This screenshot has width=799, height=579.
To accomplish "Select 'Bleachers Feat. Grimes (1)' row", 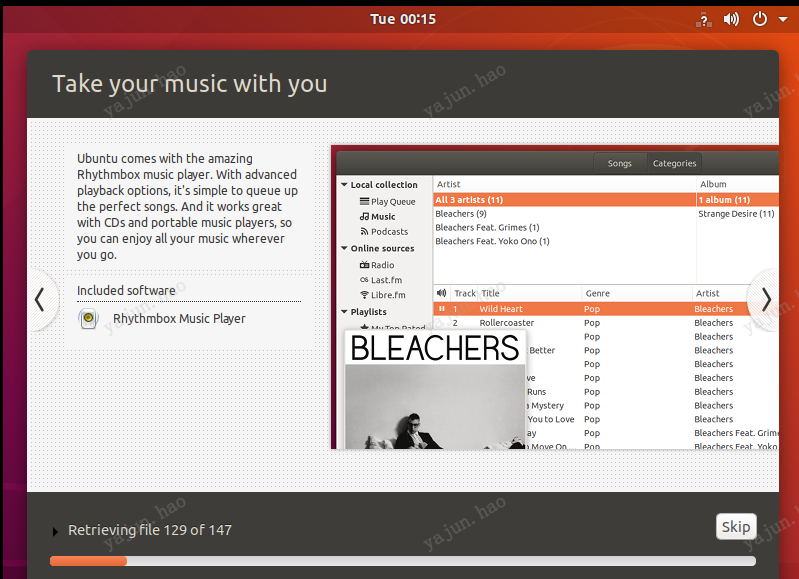I will [564, 227].
